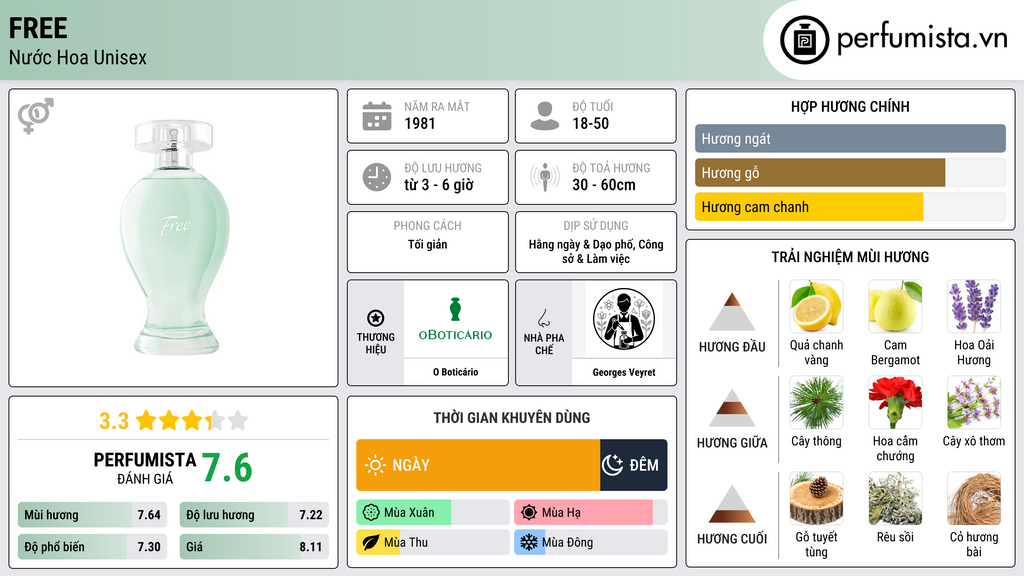Open the Hoa cẩm chướng carnation image
The width and height of the screenshot is (1024, 576).
895,402
